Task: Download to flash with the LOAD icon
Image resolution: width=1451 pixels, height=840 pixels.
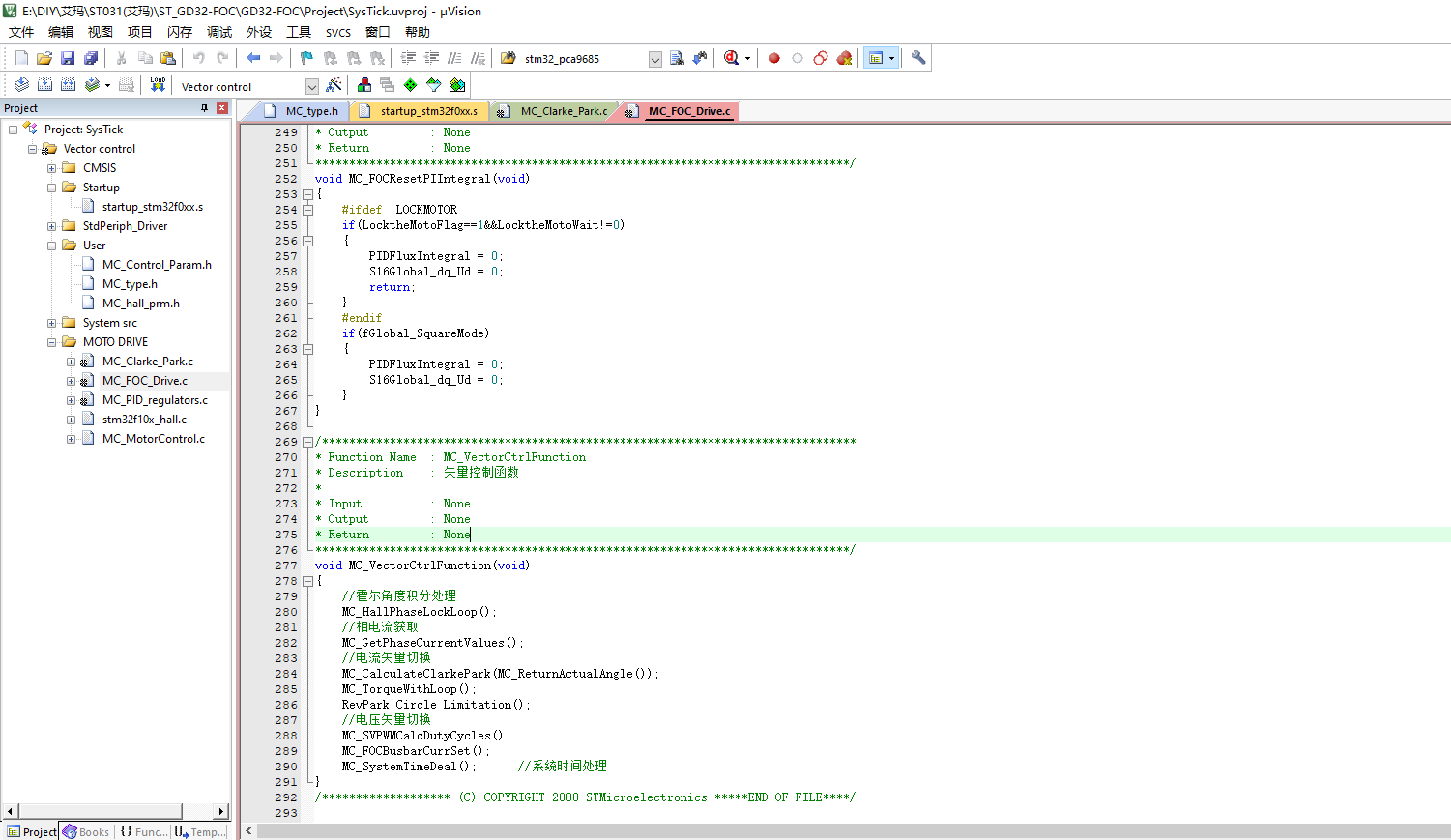Action: point(158,85)
